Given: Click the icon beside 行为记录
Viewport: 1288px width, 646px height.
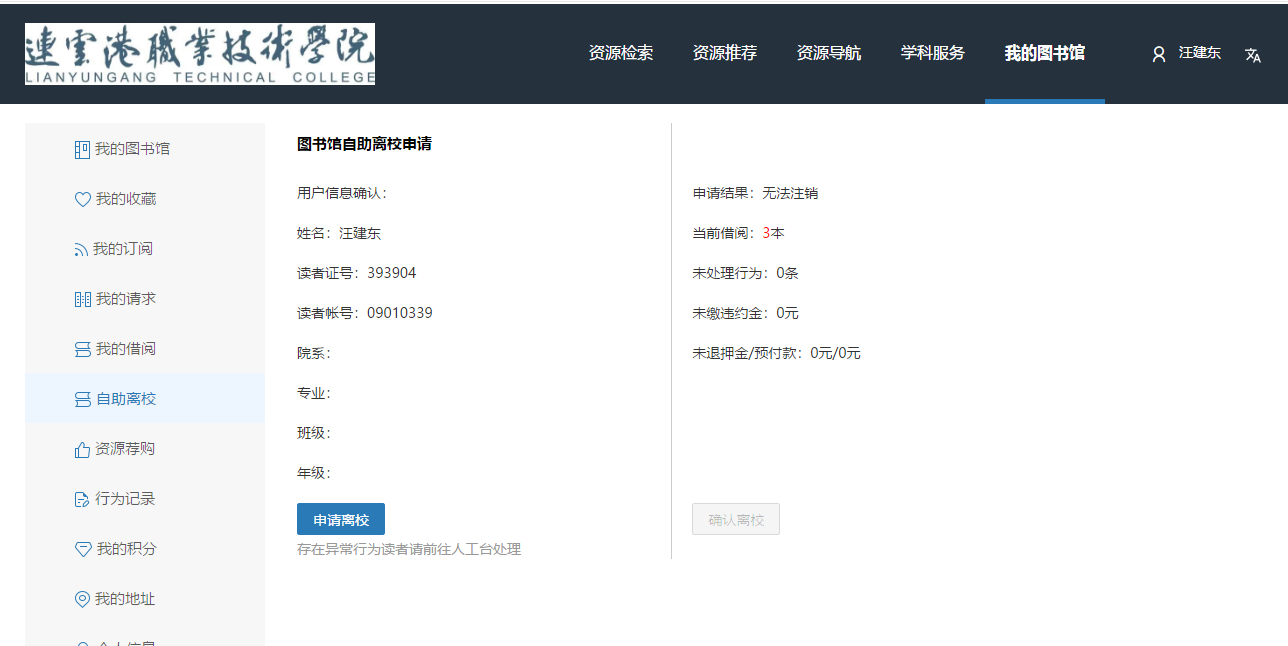Looking at the screenshot, I should point(82,499).
